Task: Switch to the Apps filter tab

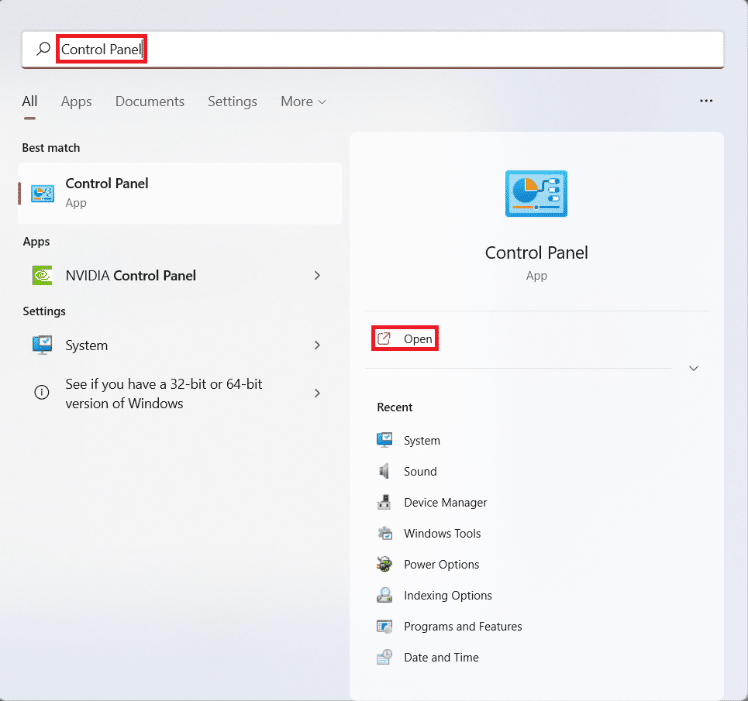Action: 76,101
